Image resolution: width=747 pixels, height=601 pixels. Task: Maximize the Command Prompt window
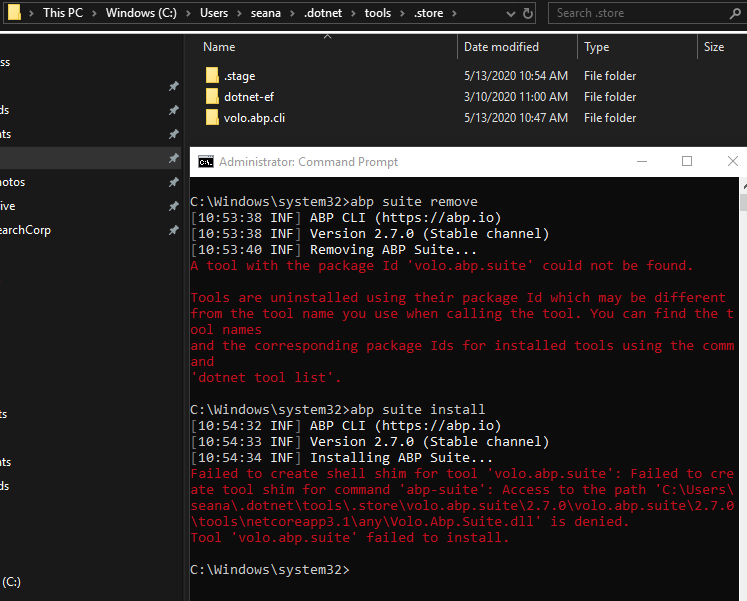point(687,162)
